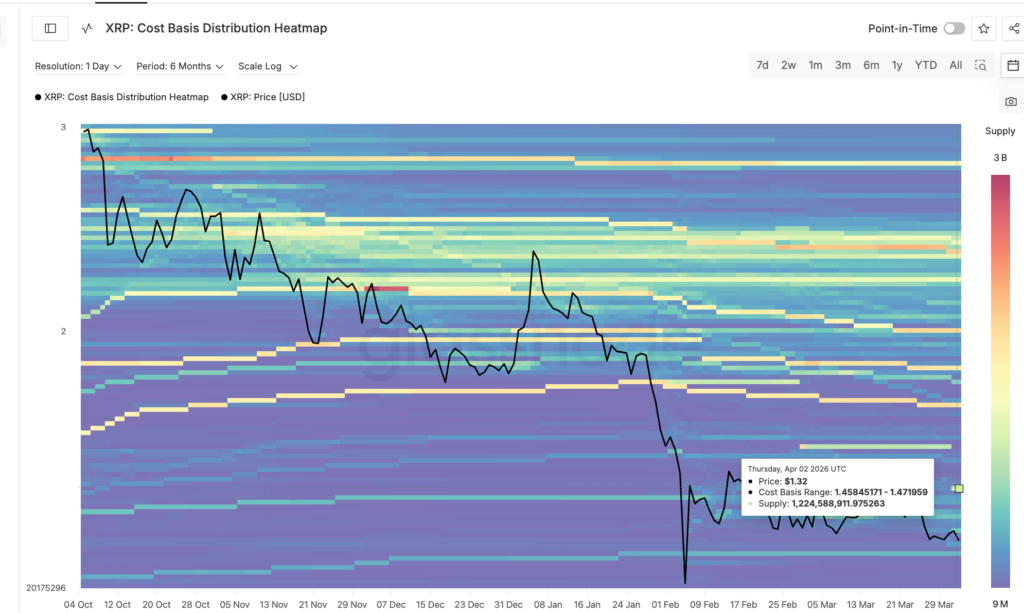Take a chart screenshot with camera icon
The height and width of the screenshot is (613, 1024).
coord(1011,102)
